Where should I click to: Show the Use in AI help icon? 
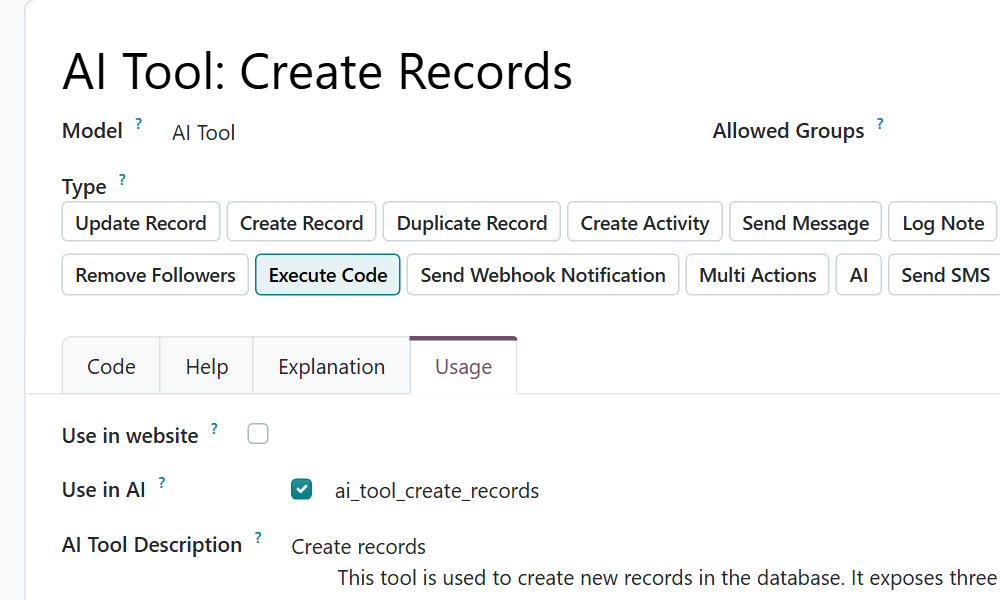click(161, 483)
